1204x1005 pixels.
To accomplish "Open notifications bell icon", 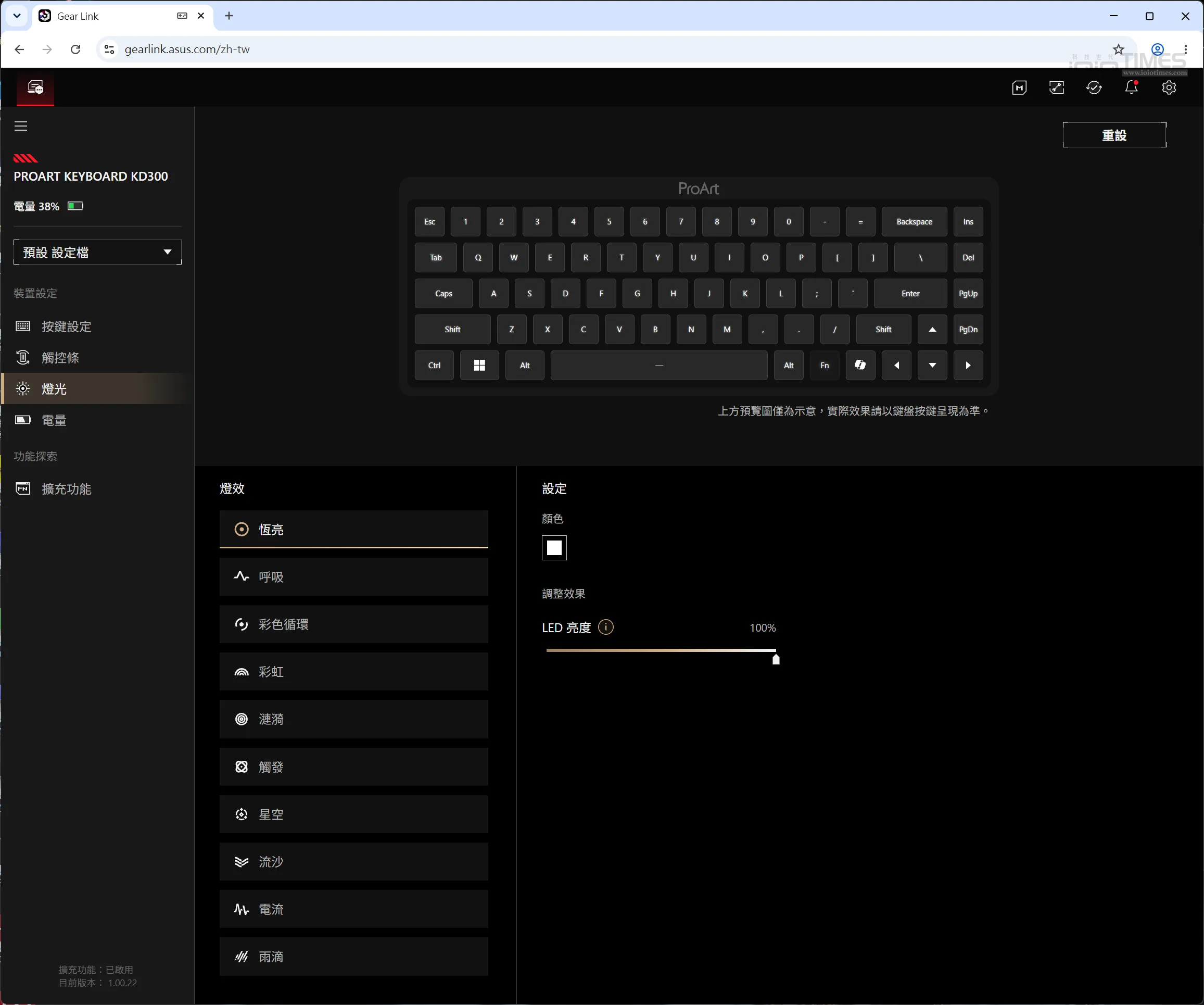I will pos(1131,88).
